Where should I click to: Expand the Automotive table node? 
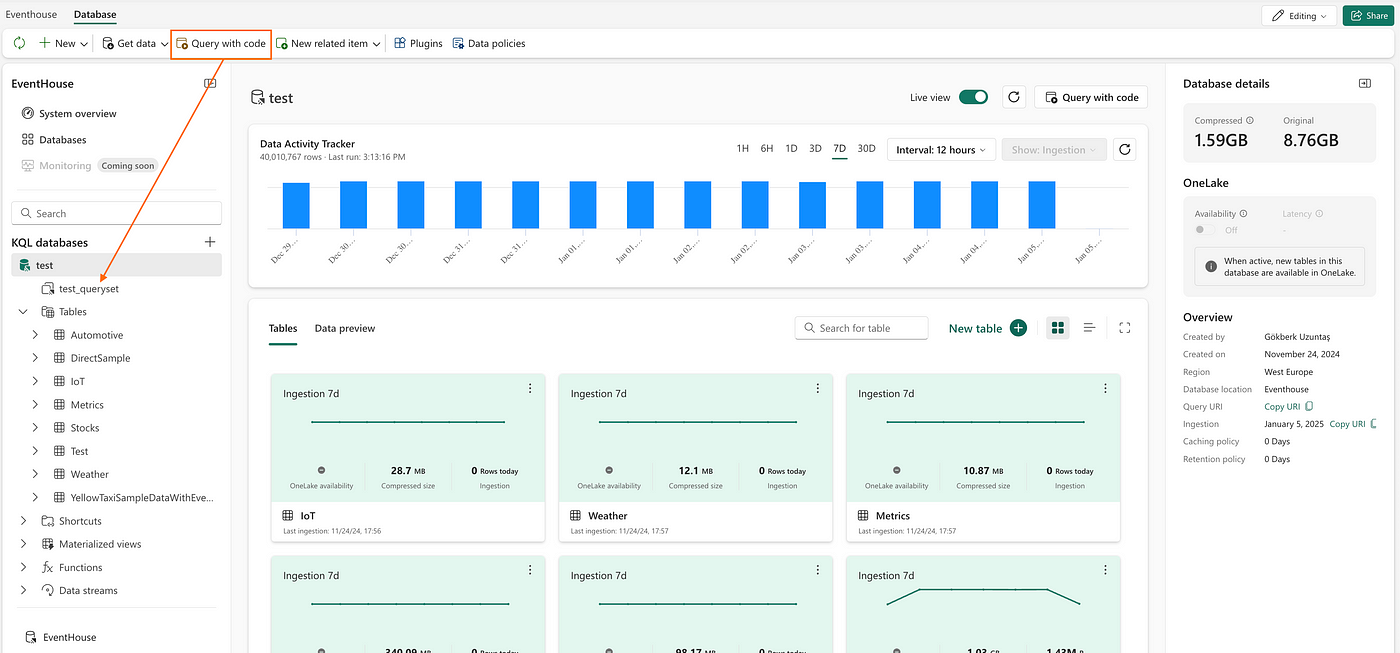coord(35,335)
